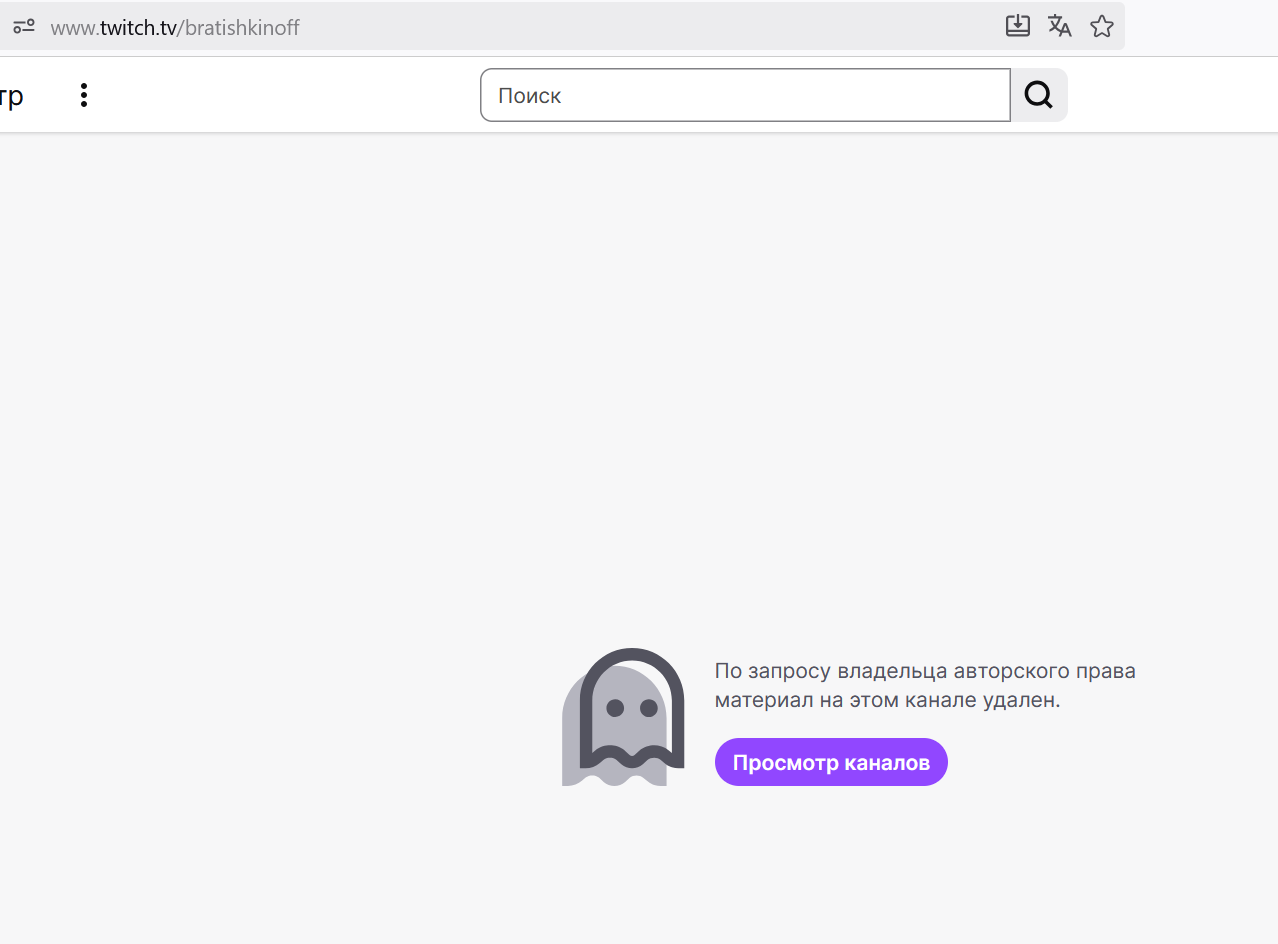Click the install app icon in address bar
The image size is (1278, 944).
click(1018, 26)
